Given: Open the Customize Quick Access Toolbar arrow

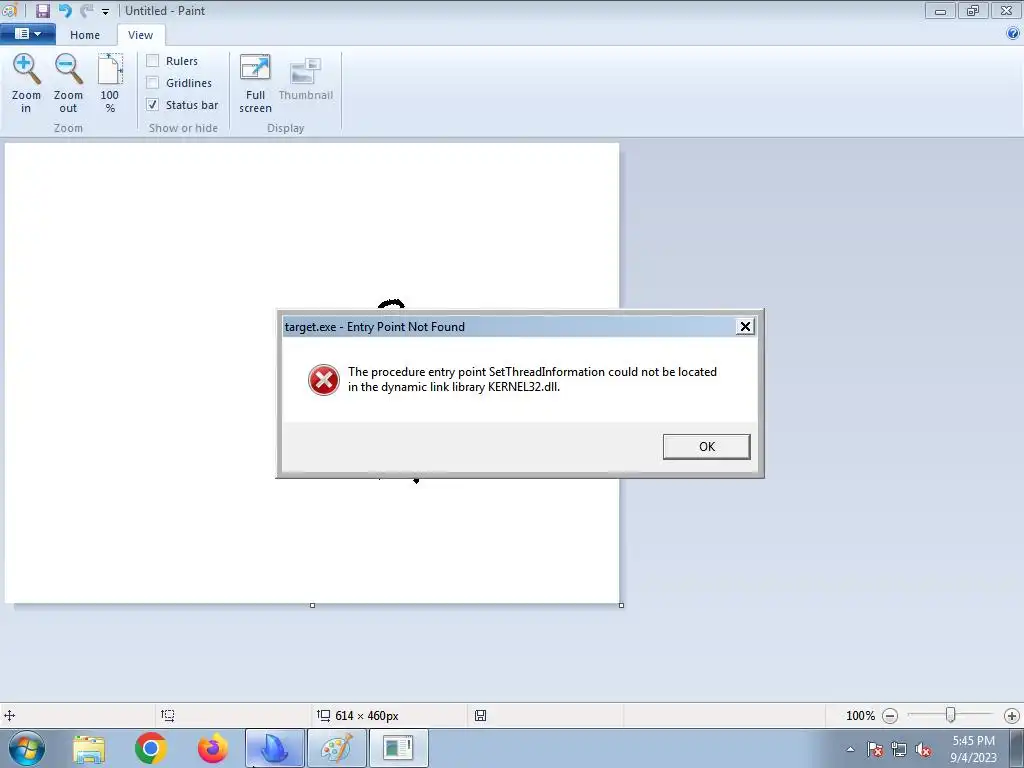Looking at the screenshot, I should (x=105, y=11).
